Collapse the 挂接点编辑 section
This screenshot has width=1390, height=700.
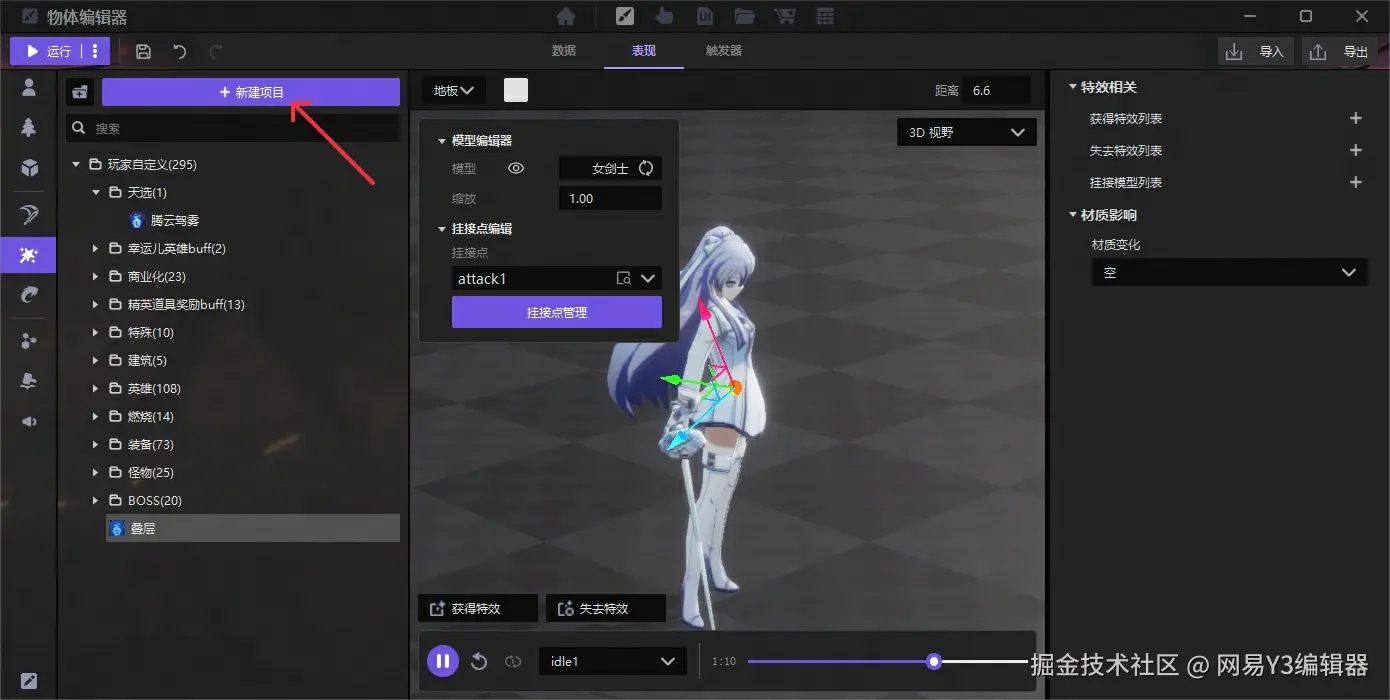(x=442, y=229)
